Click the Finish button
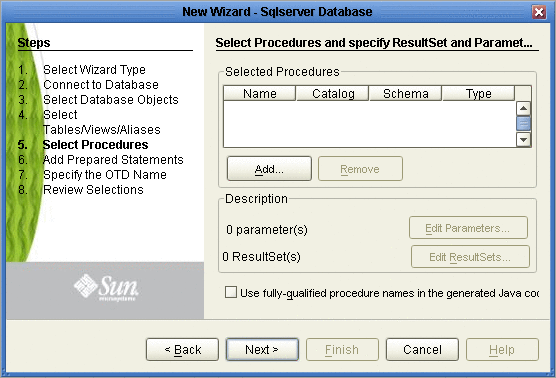 coord(342,350)
